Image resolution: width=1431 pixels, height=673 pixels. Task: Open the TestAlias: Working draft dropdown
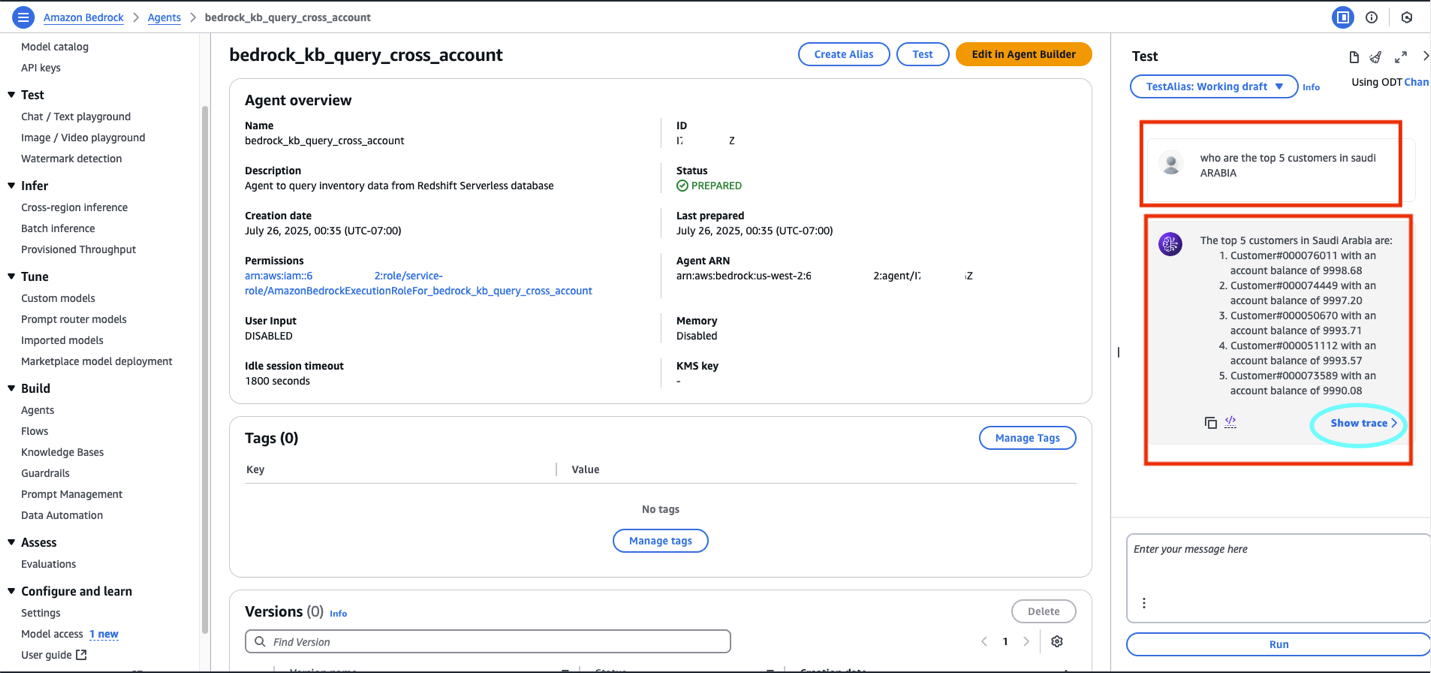[x=1214, y=87]
